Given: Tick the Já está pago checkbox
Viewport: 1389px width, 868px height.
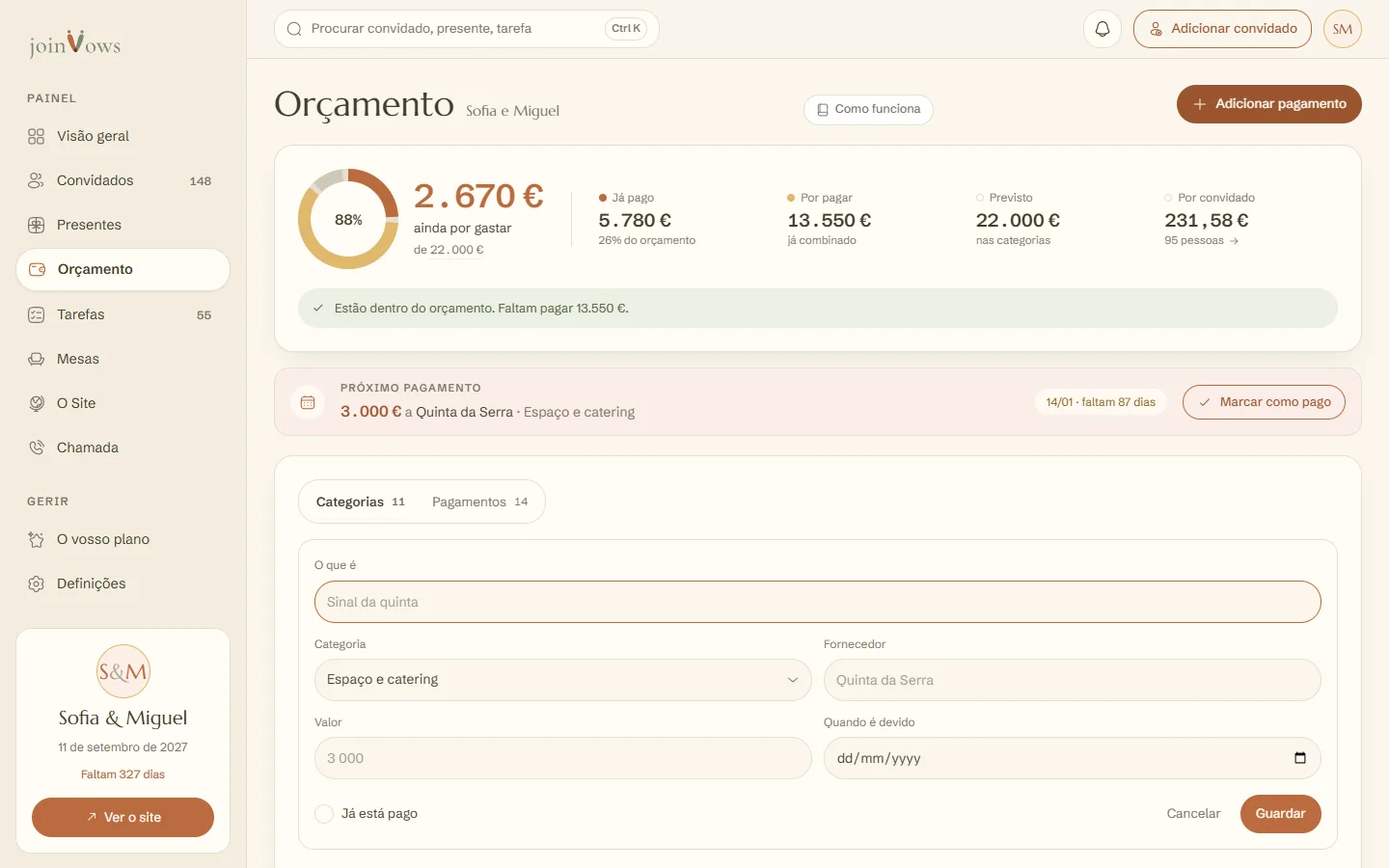Looking at the screenshot, I should [324, 814].
